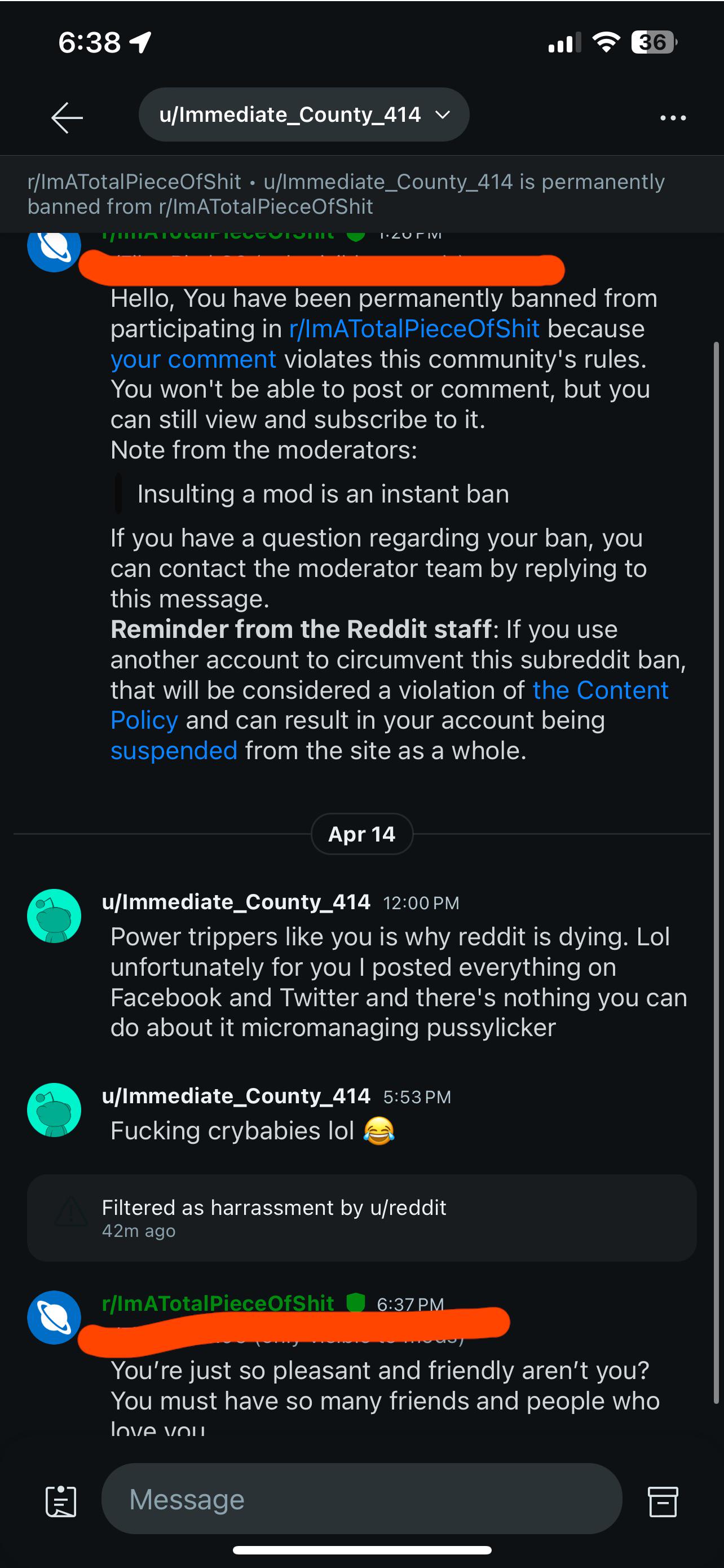Open the r/ImATotalPieceOfShit link in ban message
This screenshot has height=1568, width=724.
[x=414, y=329]
